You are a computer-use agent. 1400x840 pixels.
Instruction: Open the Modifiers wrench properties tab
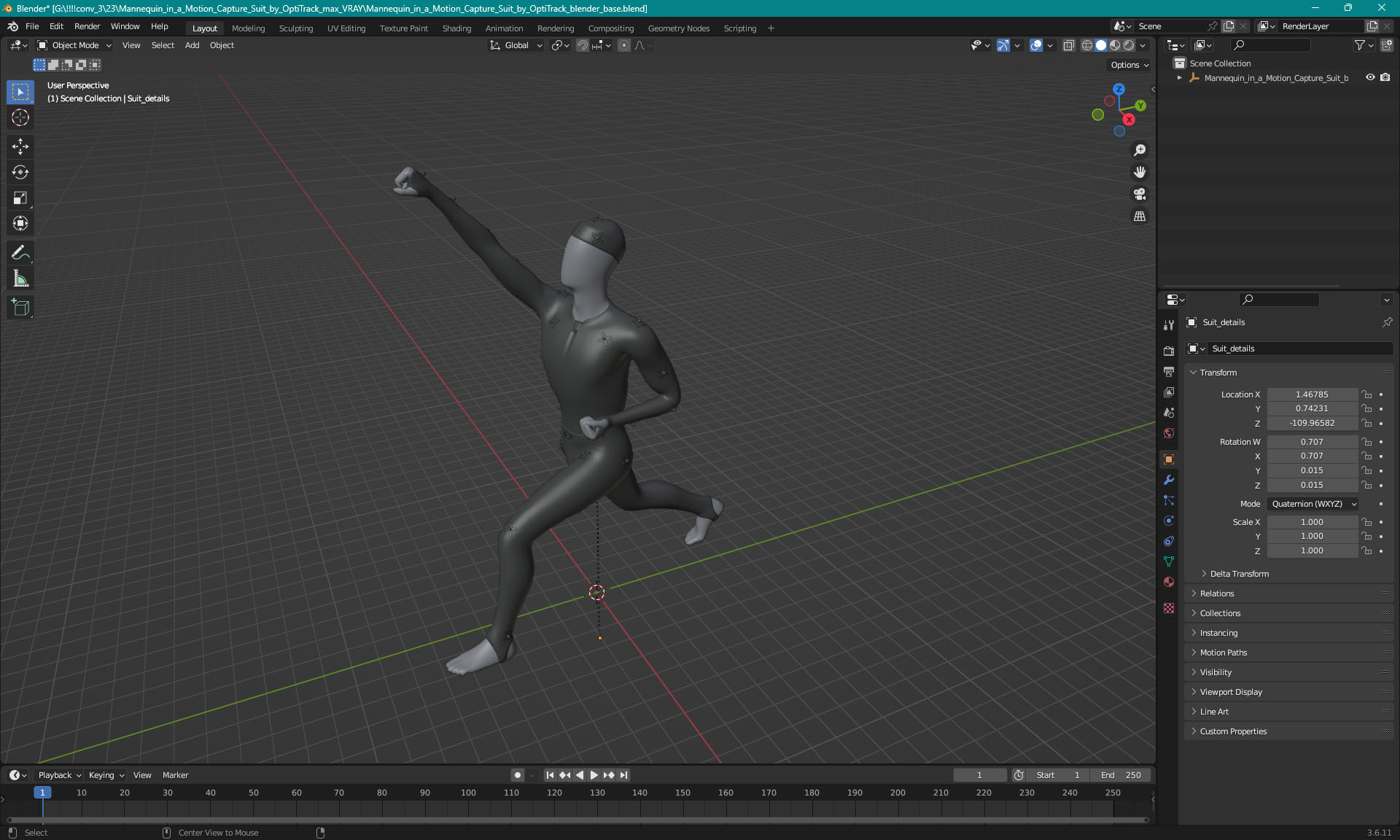pos(1169,480)
